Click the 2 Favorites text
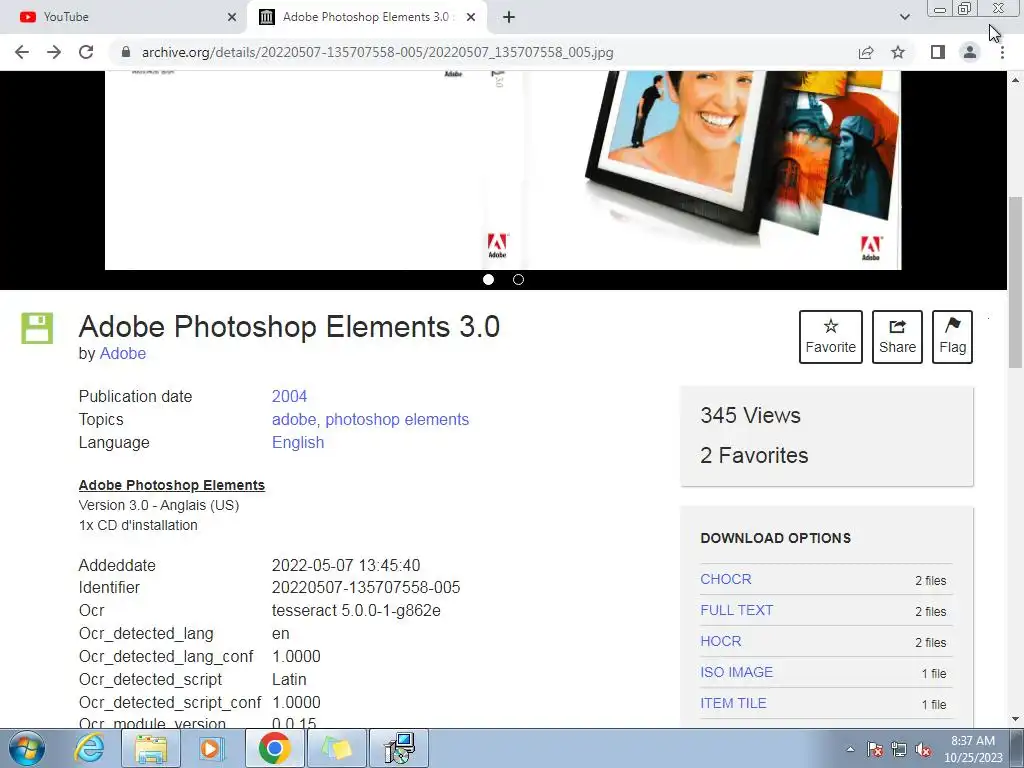The width and height of the screenshot is (1024, 768). [x=754, y=455]
